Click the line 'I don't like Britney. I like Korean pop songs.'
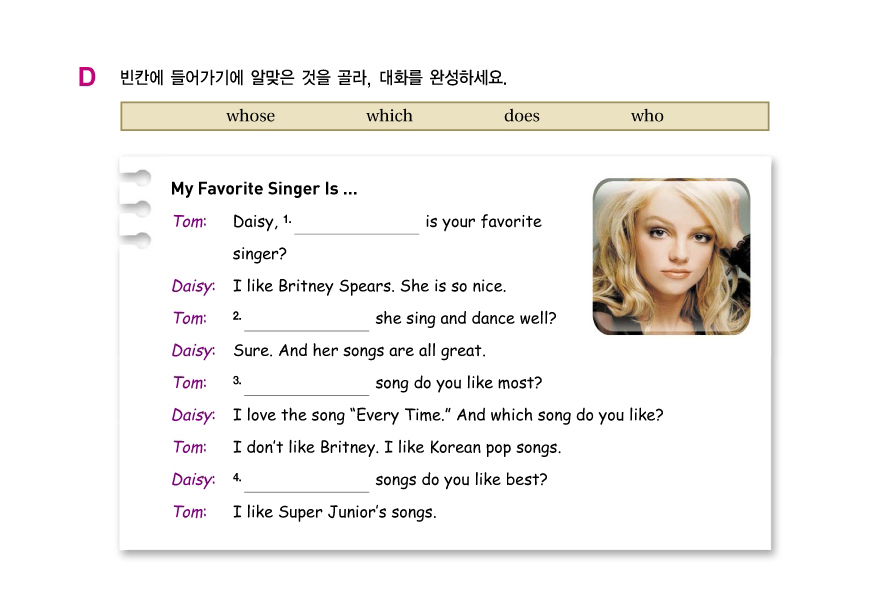 point(397,448)
